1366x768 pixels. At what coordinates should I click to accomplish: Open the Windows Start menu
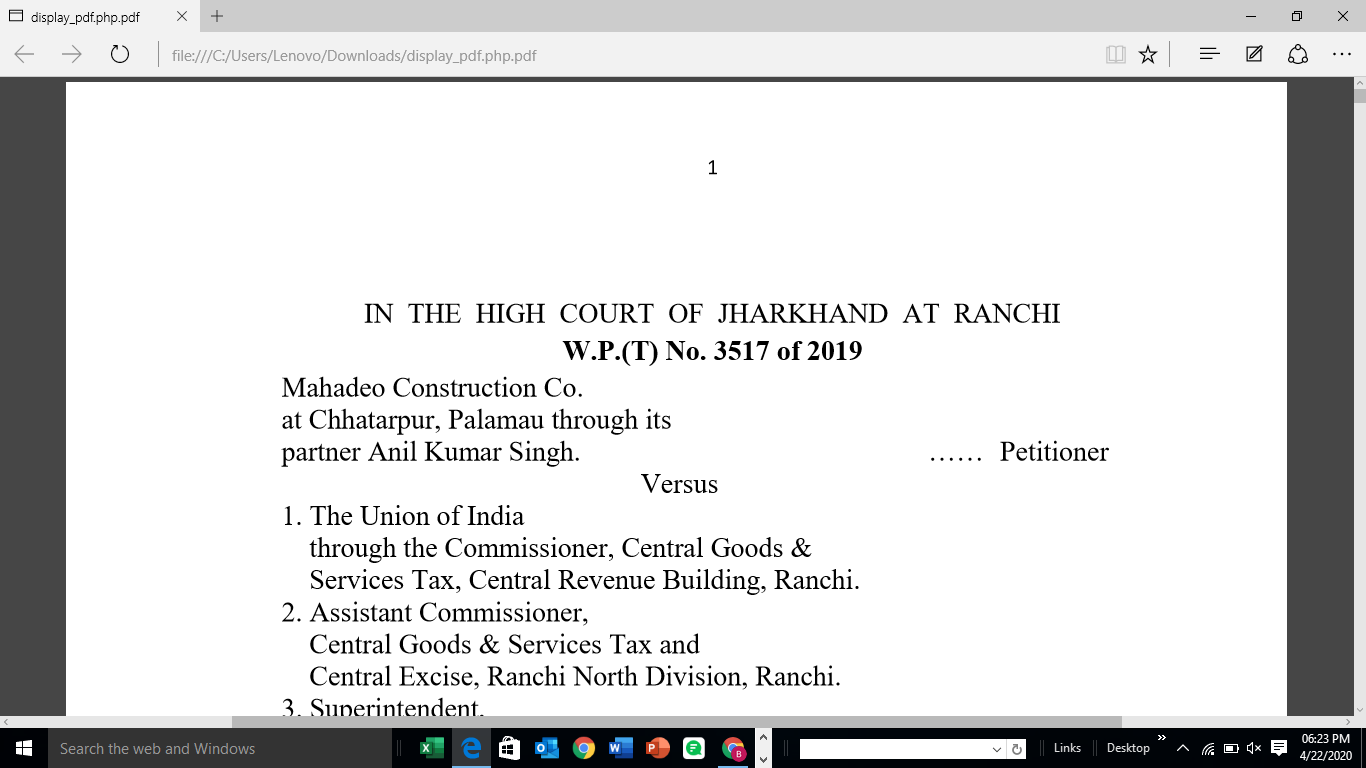pyautogui.click(x=24, y=748)
